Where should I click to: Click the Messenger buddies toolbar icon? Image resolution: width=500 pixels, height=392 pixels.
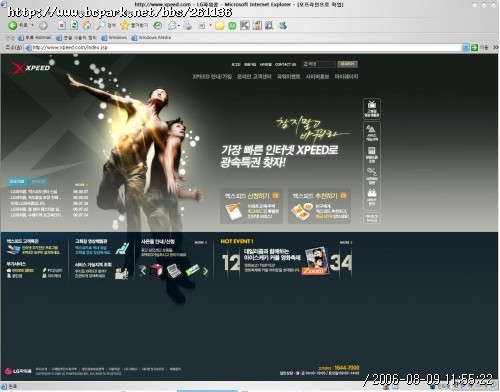click(282, 25)
